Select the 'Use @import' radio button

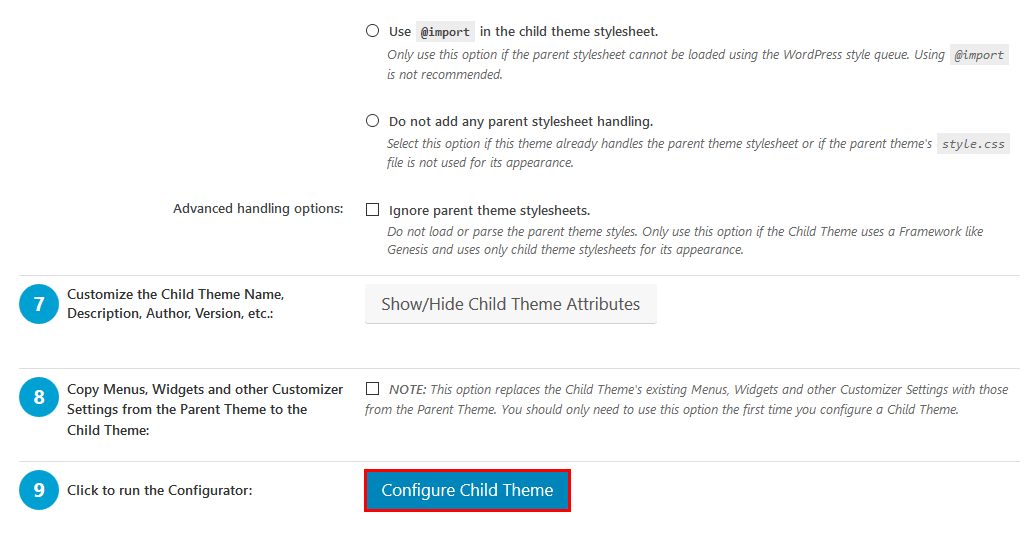point(373,31)
